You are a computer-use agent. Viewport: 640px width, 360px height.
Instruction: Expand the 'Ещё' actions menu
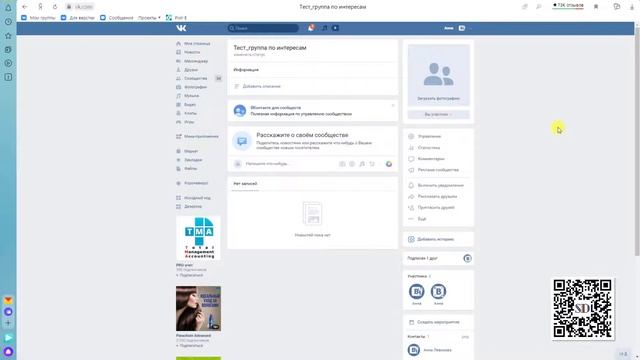[x=417, y=219]
